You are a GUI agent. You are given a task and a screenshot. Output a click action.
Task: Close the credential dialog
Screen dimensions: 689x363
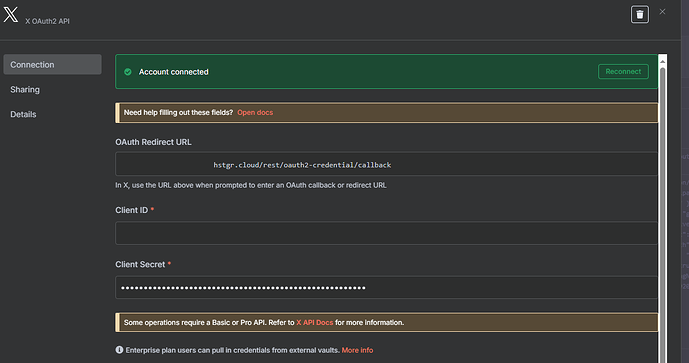coord(662,12)
